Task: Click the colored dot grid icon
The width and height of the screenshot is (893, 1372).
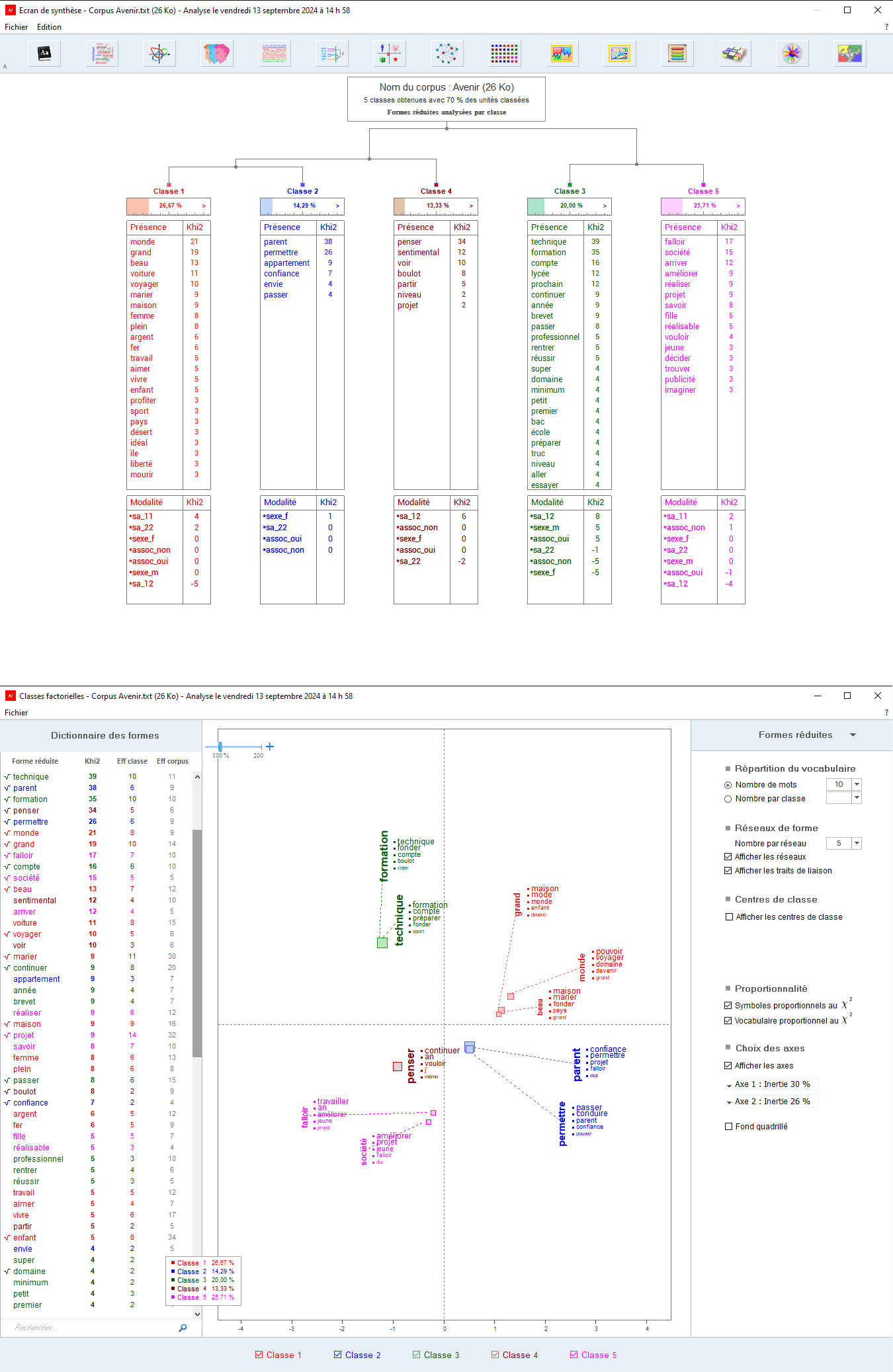Action: click(504, 54)
